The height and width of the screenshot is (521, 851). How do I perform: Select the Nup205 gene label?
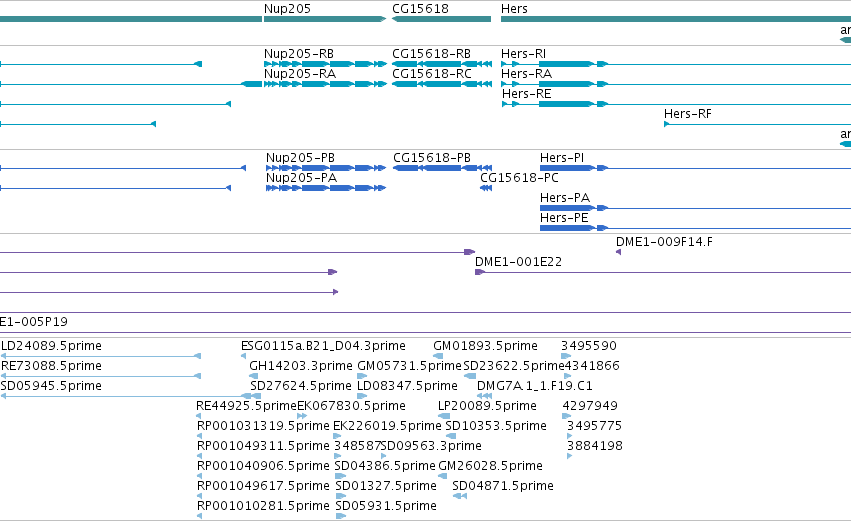(x=287, y=9)
